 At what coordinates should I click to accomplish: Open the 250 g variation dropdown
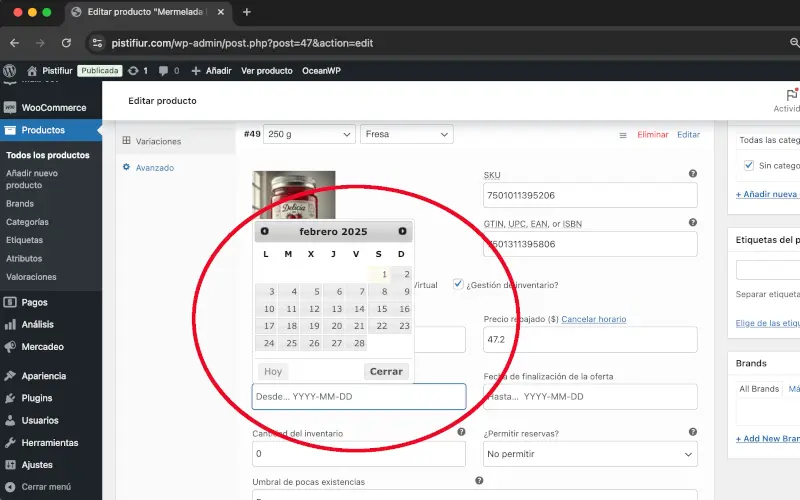tap(309, 134)
